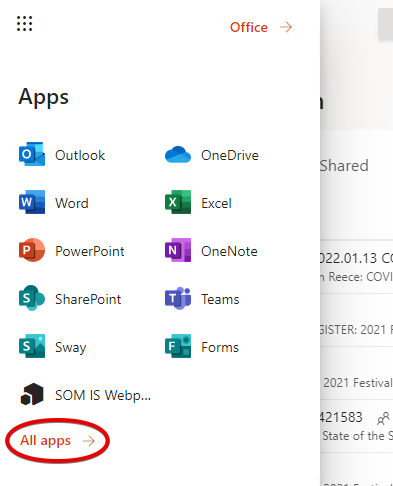Open the 2021 Festival row in background
Image resolution: width=393 pixels, height=486 pixels.
pos(357,373)
